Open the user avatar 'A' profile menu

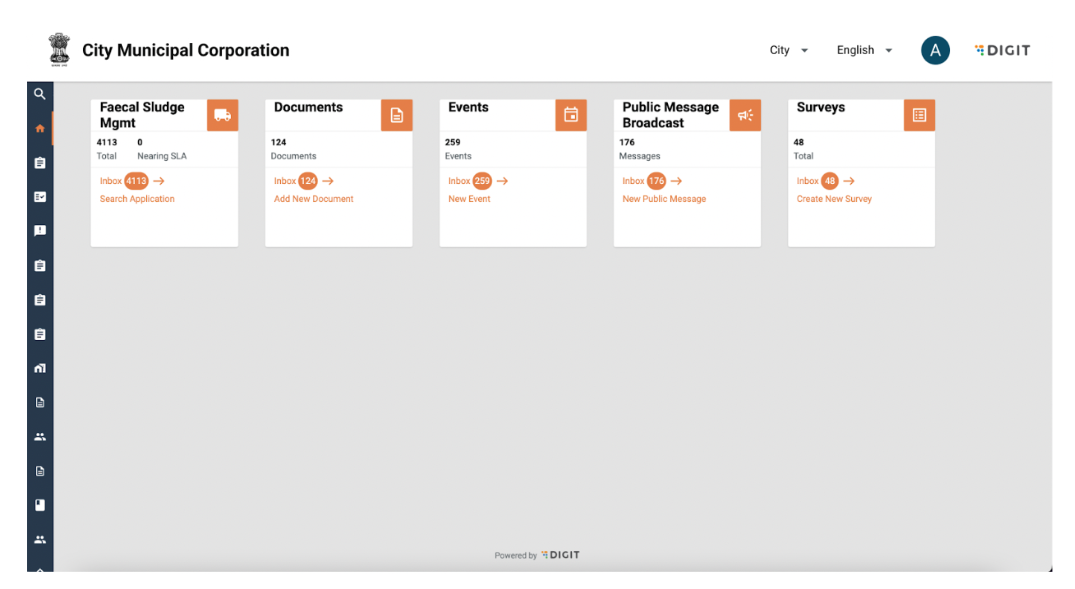[x=935, y=51]
